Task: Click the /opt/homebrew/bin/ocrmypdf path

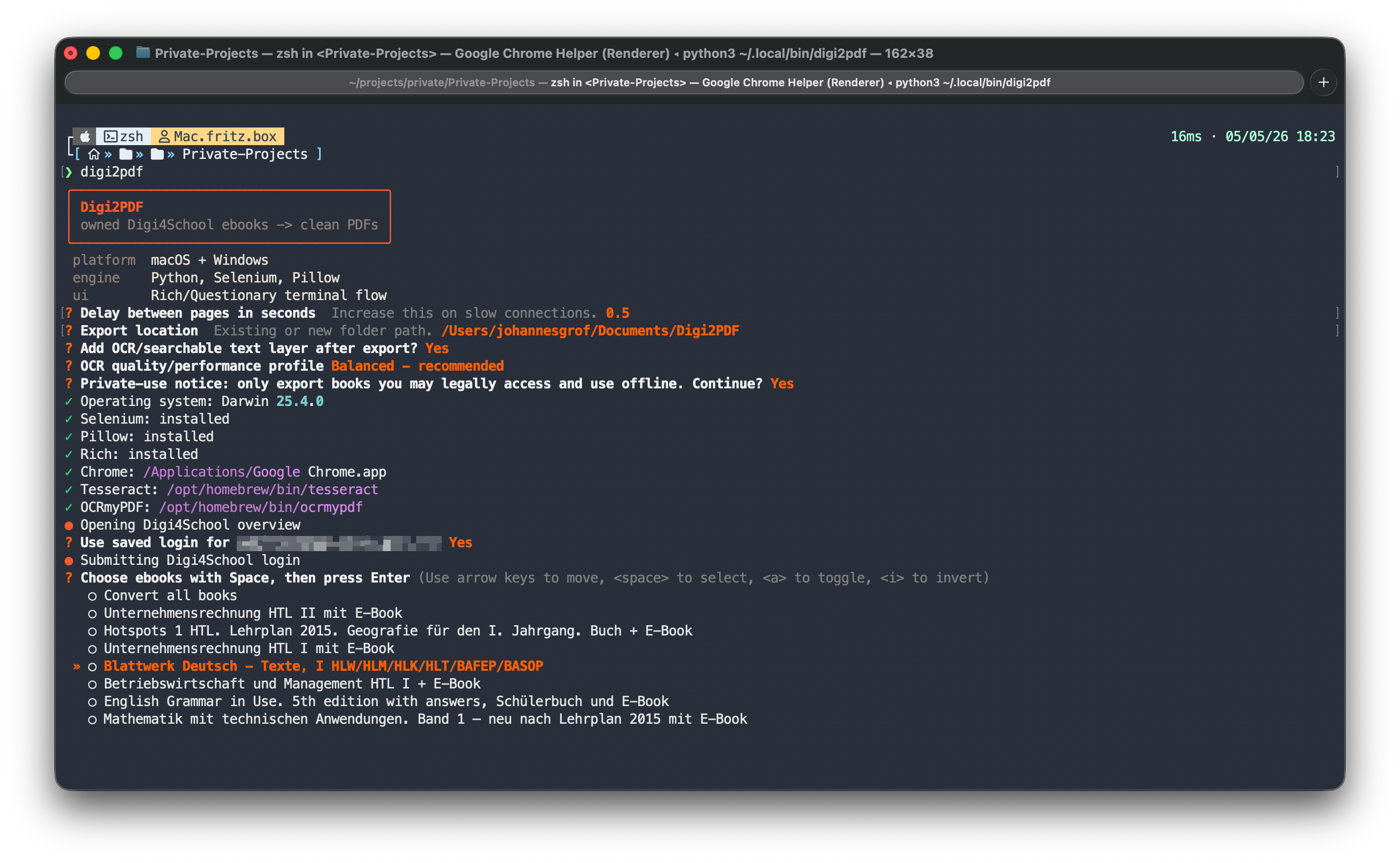Action: coord(261,508)
